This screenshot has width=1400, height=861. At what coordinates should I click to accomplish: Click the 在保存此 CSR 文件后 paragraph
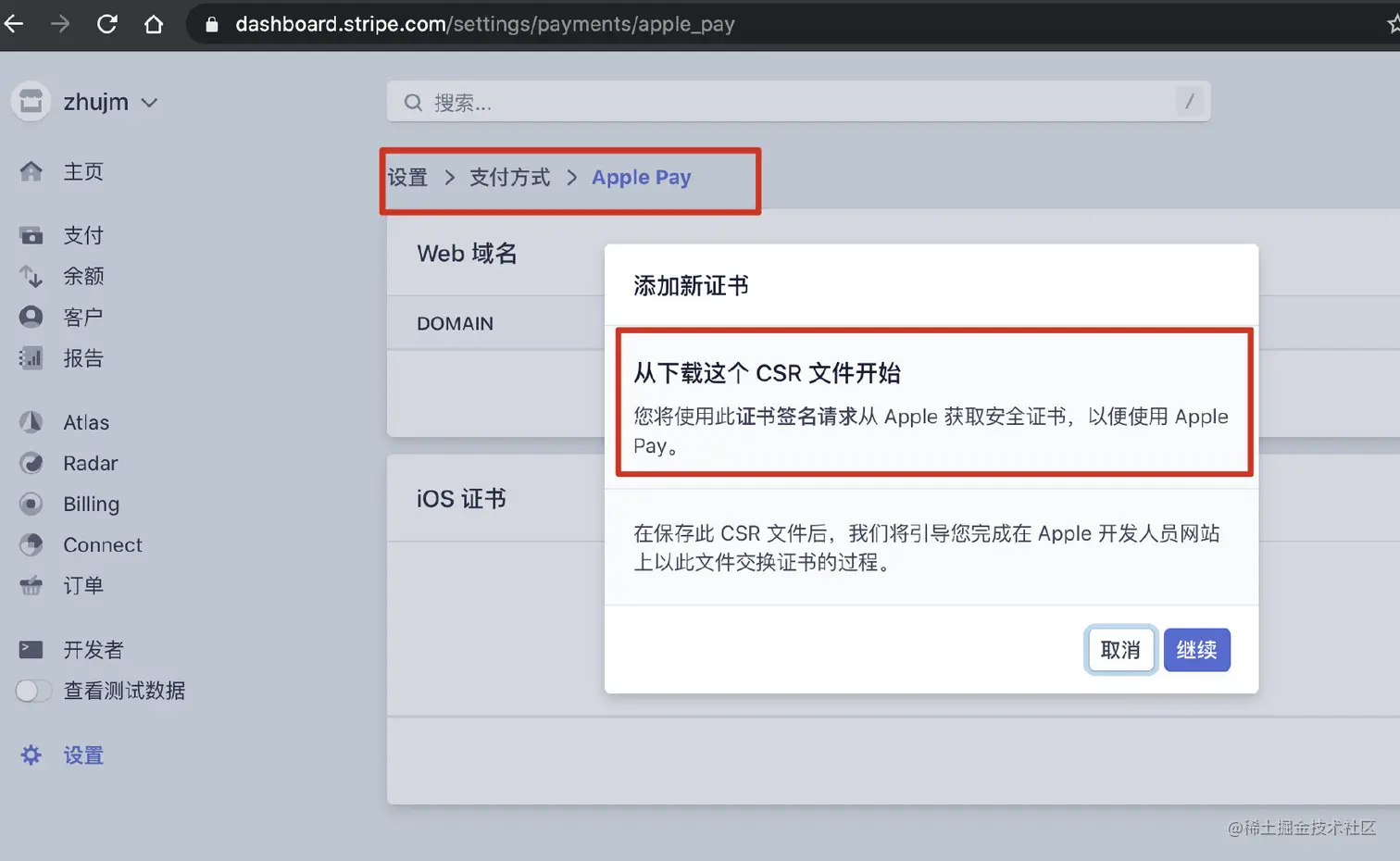[x=927, y=547]
